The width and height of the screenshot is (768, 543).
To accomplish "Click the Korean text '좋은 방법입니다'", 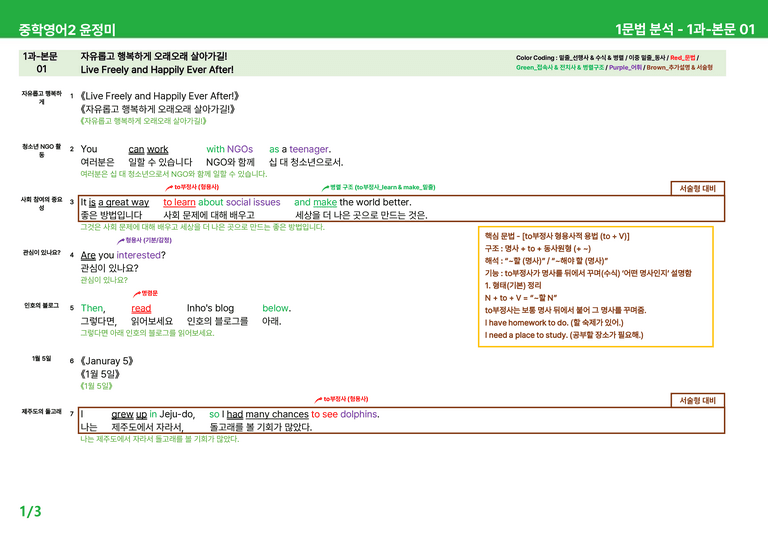I will (x=111, y=215).
